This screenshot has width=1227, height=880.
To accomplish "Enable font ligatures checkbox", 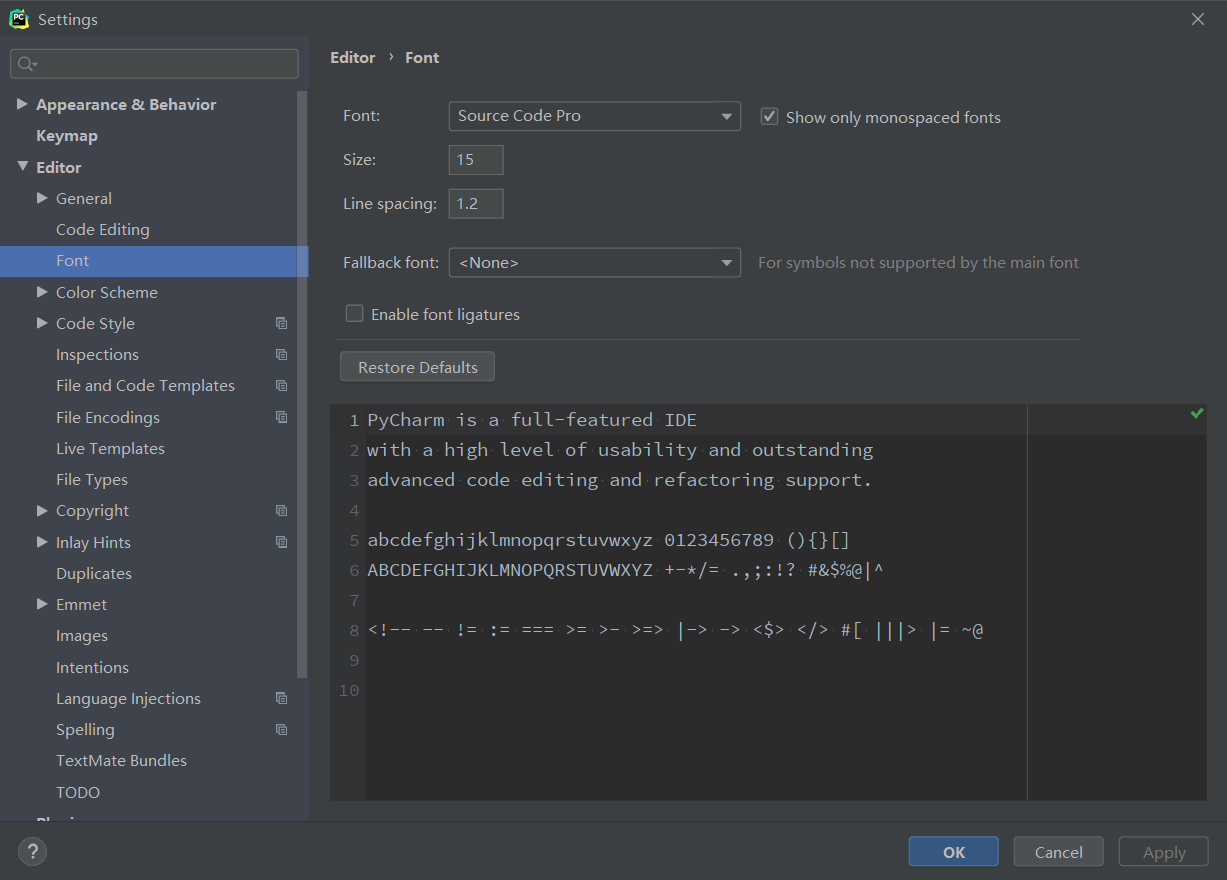I will click(354, 314).
